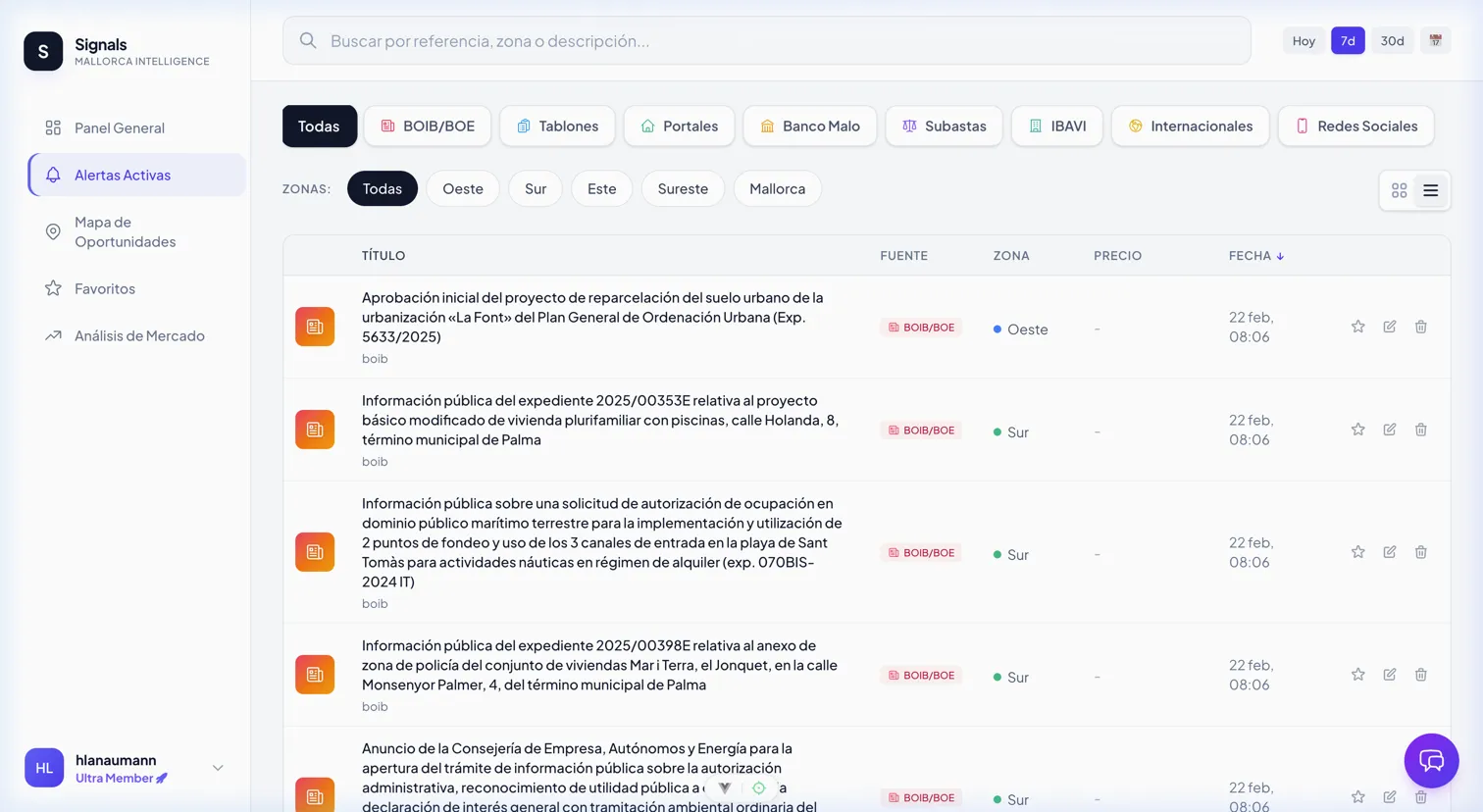The image size is (1483, 812).
Task: Delete the Sant Tomàs playa alert
Action: click(x=1420, y=552)
